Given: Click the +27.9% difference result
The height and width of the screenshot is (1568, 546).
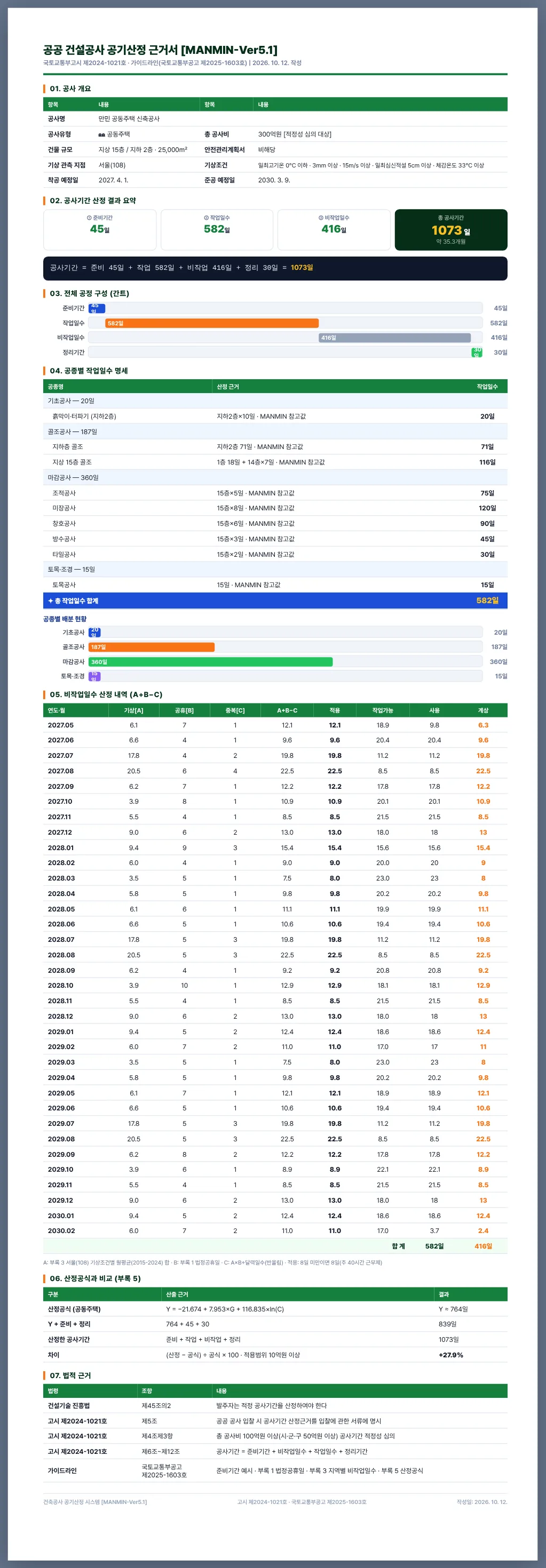Looking at the screenshot, I should [451, 1355].
